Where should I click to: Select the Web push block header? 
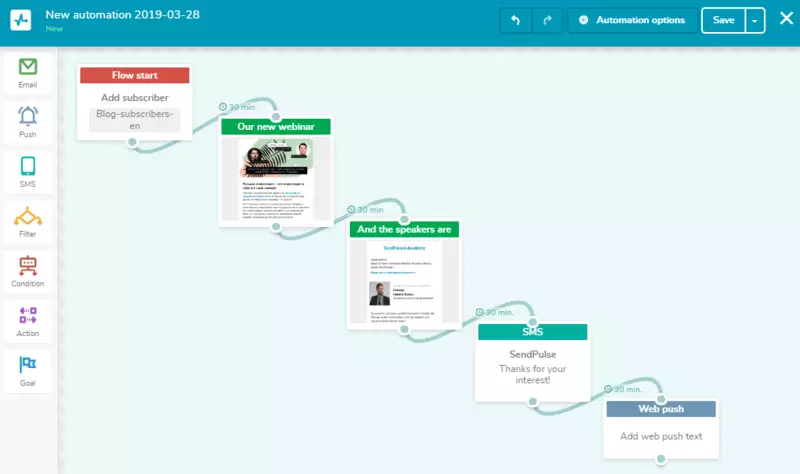661,409
